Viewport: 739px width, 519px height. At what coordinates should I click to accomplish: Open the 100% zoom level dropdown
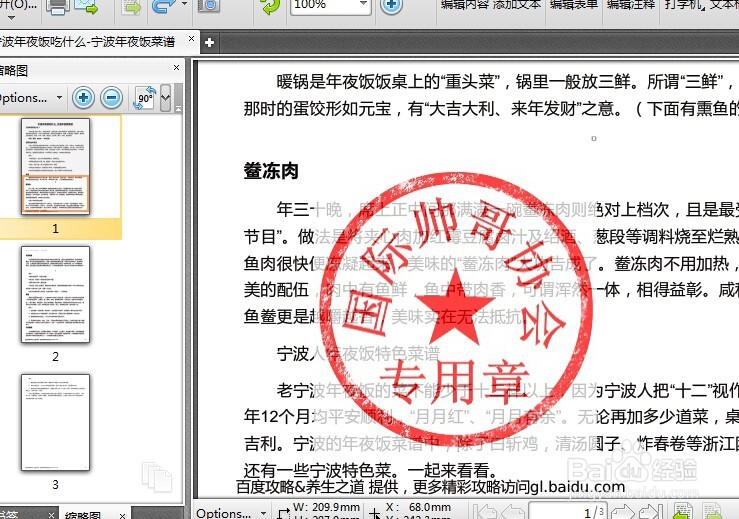pos(363,4)
